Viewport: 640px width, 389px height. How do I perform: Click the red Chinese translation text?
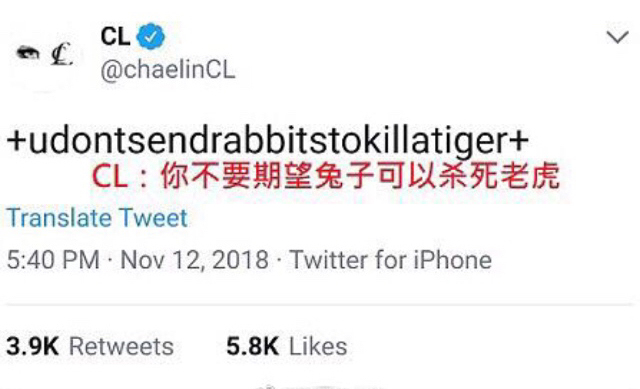coord(360,176)
